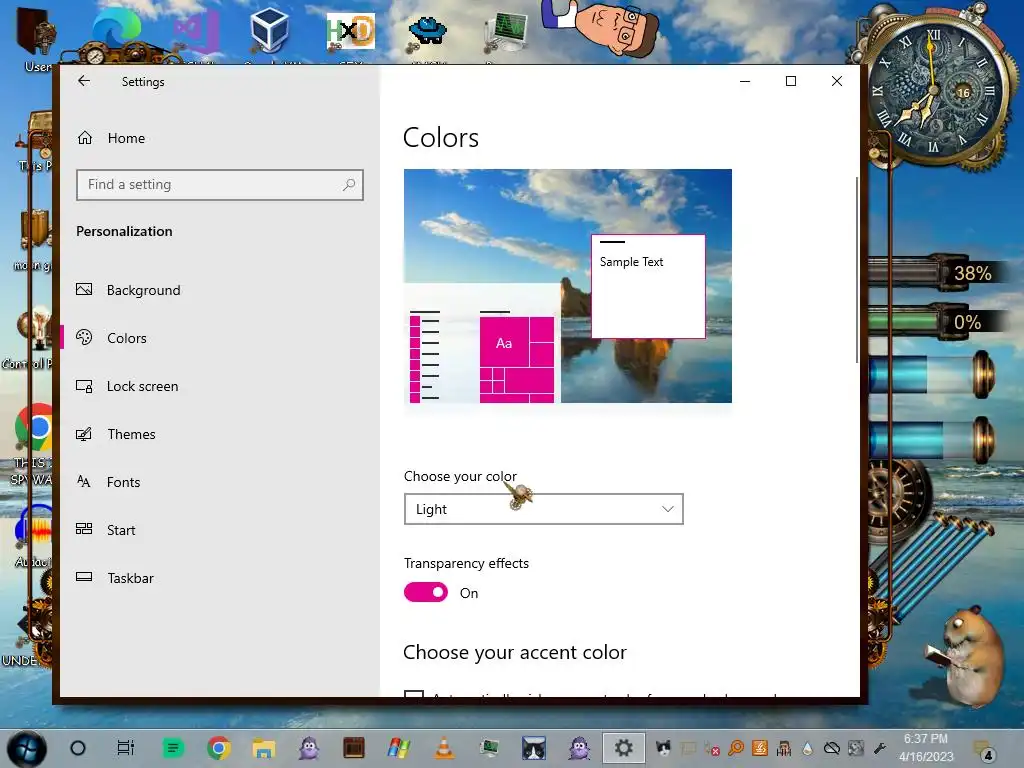The height and width of the screenshot is (768, 1024).
Task: Click the steampunk clock desktop gadget
Action: tap(934, 88)
